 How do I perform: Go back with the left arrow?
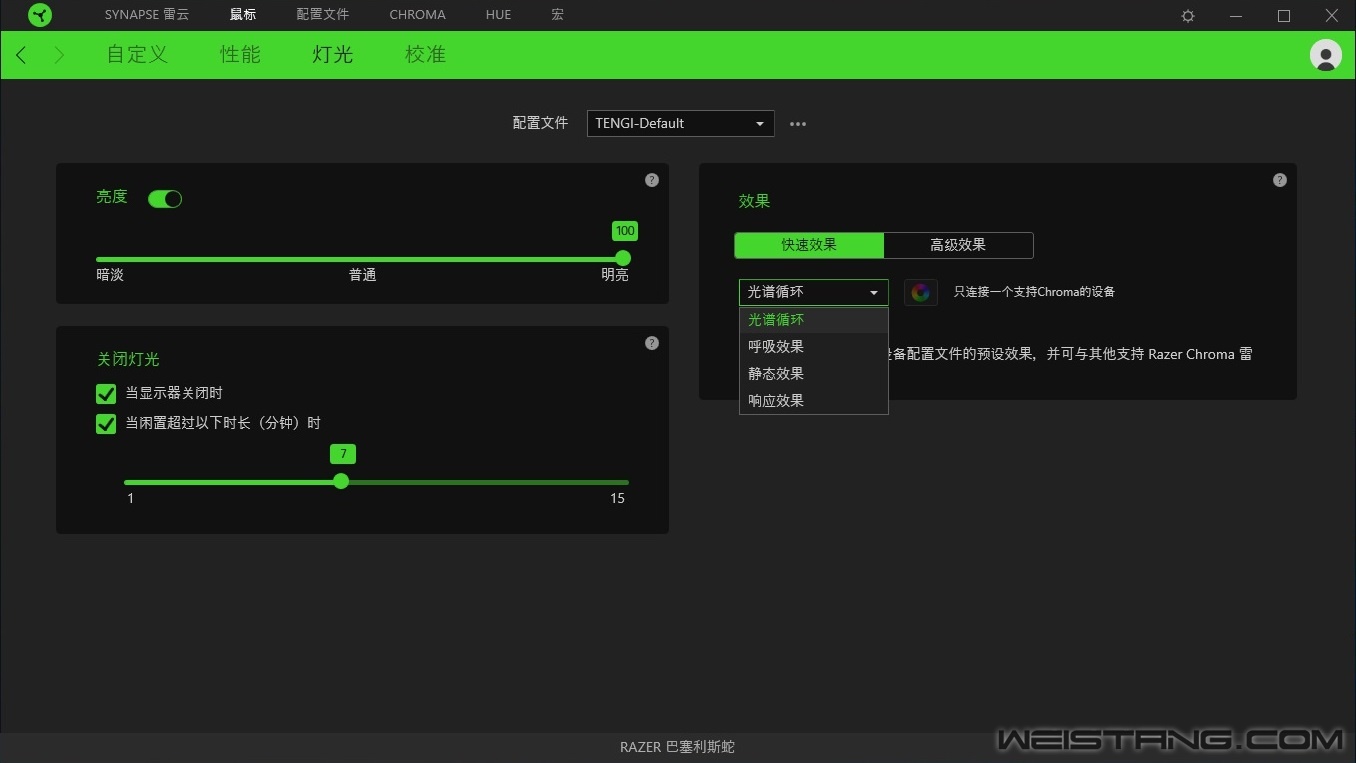coord(21,55)
